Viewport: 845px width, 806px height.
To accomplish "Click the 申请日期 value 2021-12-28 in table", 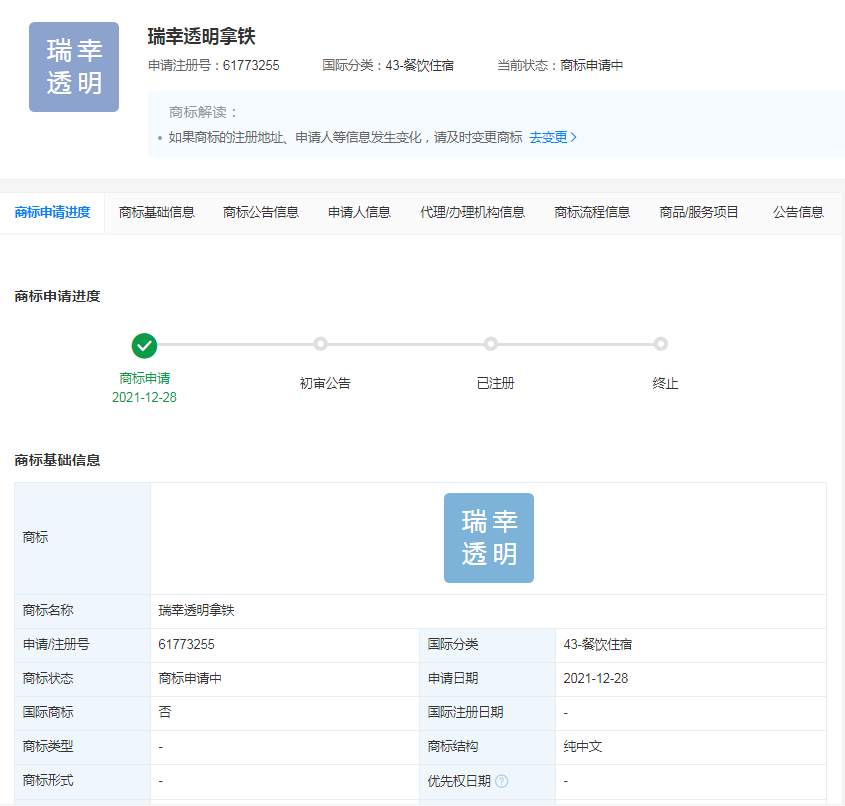I will [x=596, y=678].
